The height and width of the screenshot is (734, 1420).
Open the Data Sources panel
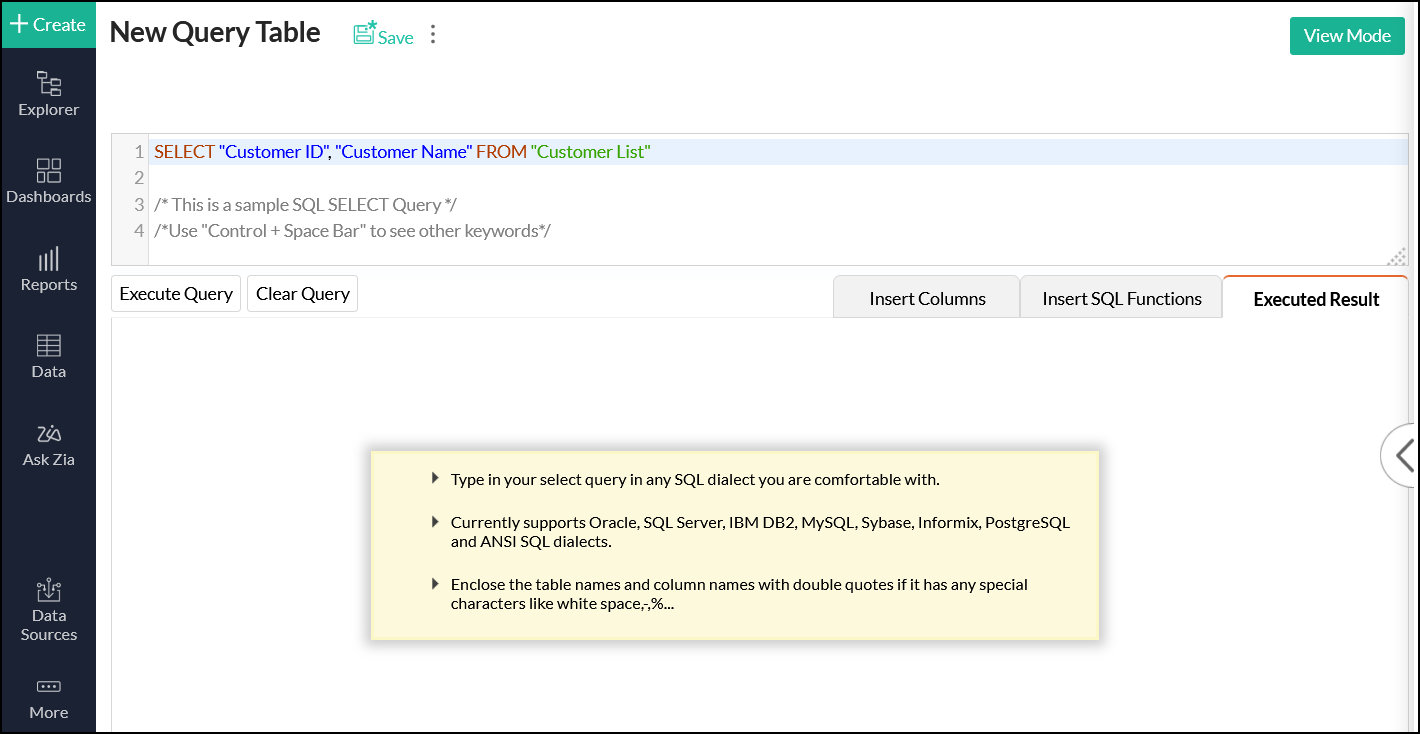[48, 610]
